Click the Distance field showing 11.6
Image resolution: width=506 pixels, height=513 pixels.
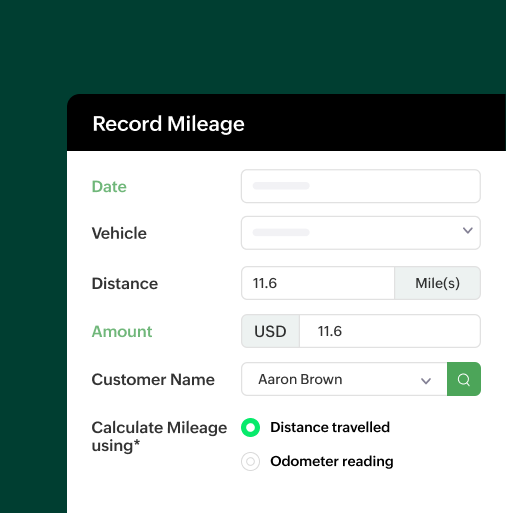click(x=318, y=283)
